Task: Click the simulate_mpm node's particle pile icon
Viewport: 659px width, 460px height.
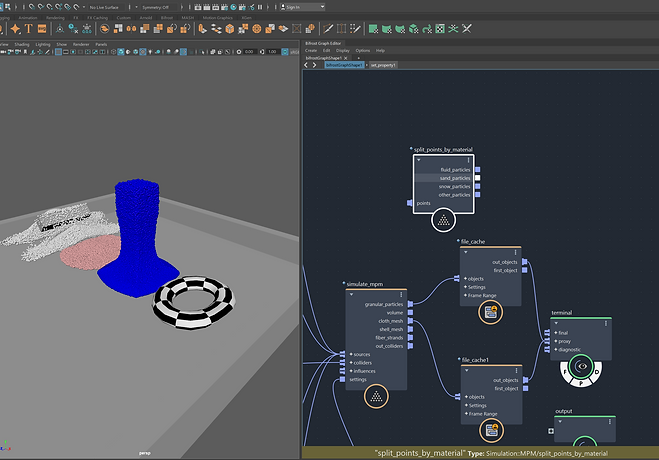Action: (376, 396)
